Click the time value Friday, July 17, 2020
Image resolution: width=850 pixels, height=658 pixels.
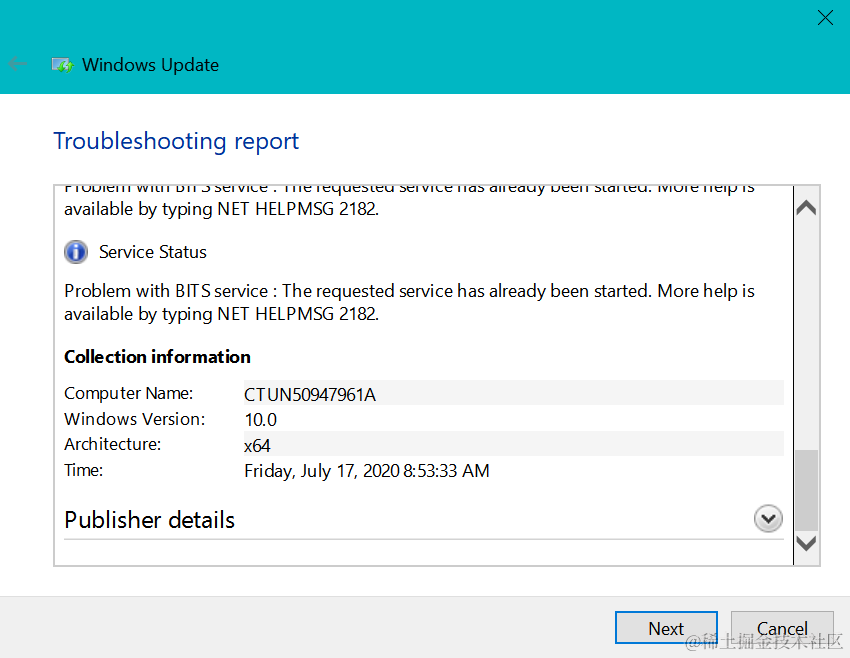tap(366, 470)
